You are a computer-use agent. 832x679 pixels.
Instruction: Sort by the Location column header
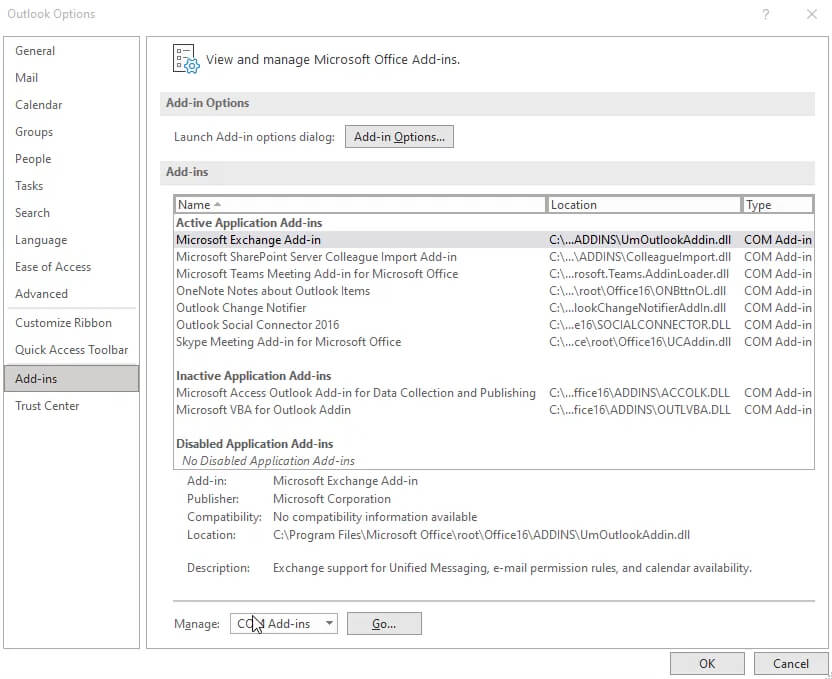644,205
